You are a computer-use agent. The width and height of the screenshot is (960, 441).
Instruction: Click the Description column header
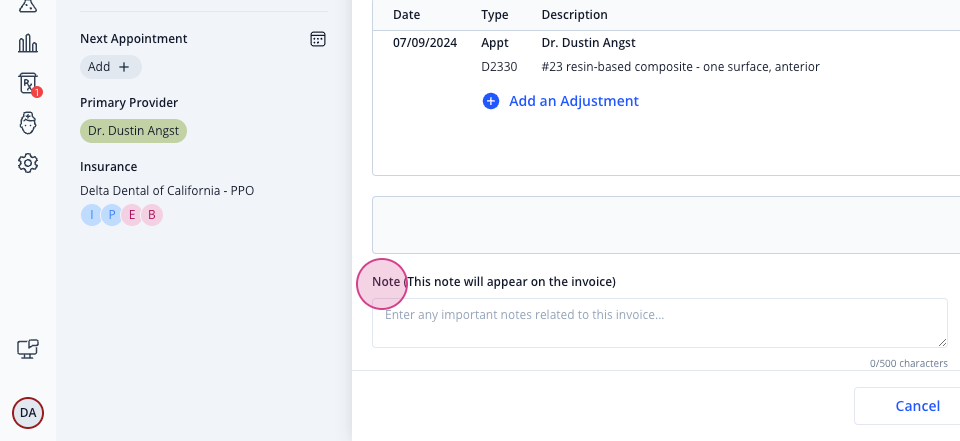coord(574,15)
